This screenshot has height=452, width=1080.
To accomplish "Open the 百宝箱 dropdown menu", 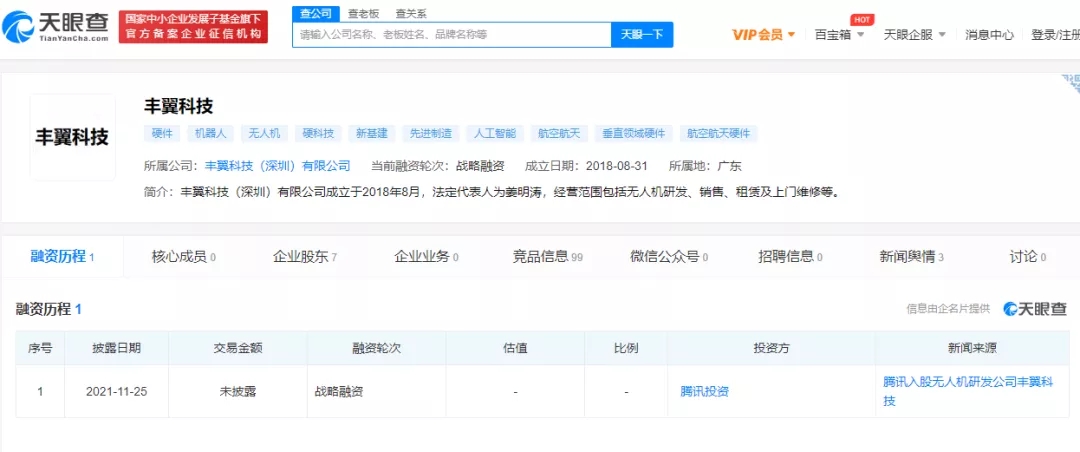I will click(840, 34).
